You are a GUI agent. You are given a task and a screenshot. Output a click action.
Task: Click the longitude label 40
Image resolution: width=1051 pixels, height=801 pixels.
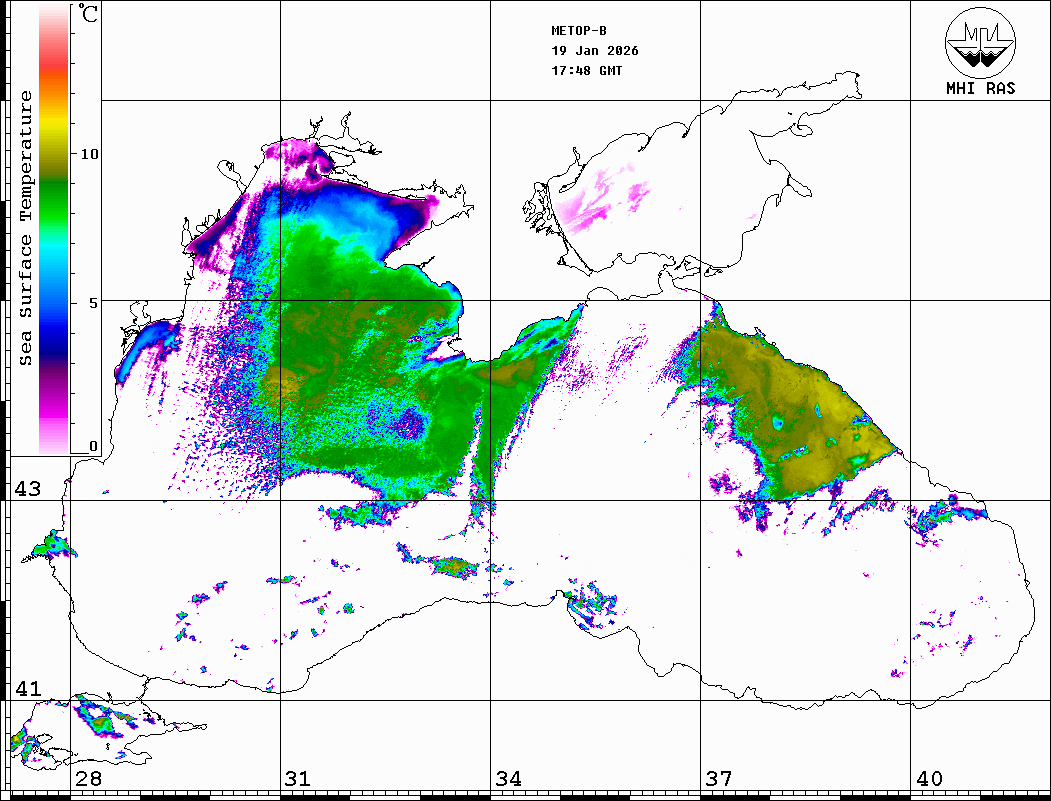pos(929,779)
